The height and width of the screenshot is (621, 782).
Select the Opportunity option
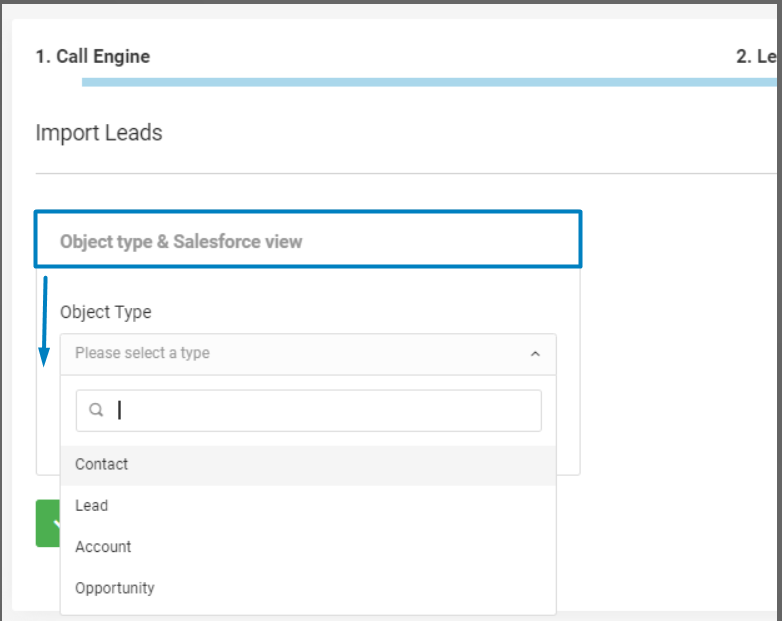tap(115, 588)
